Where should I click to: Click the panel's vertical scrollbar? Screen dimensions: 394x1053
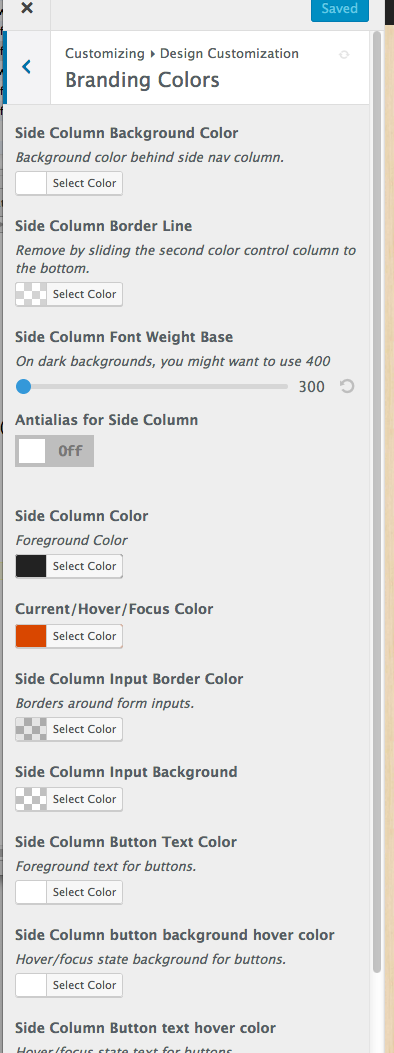pyautogui.click(x=377, y=504)
